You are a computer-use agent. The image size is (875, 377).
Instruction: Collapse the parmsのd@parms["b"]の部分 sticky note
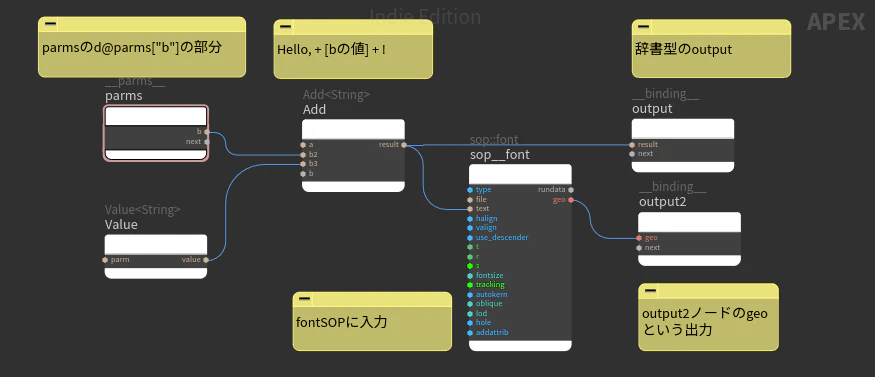click(50, 24)
